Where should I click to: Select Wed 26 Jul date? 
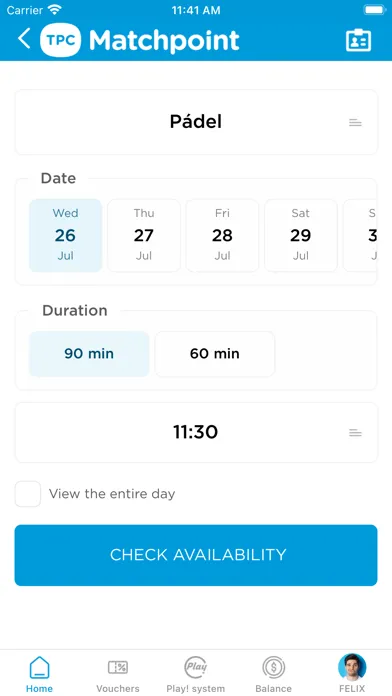tap(65, 235)
